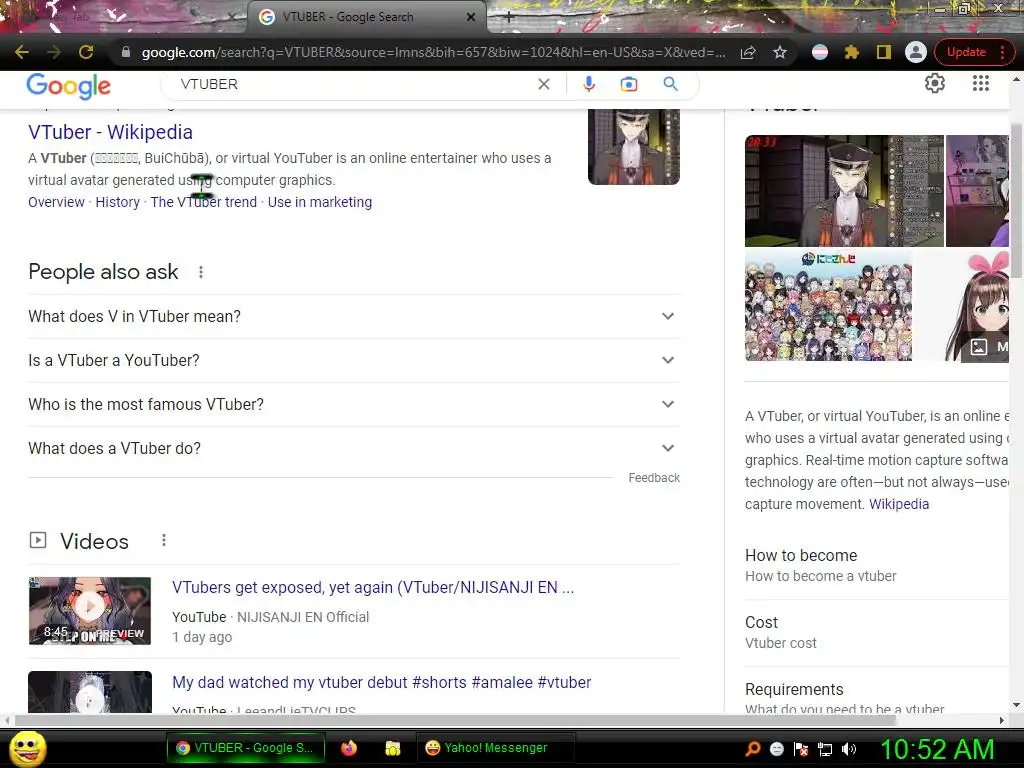Close the VTUBER Google Search tab

tap(471, 17)
